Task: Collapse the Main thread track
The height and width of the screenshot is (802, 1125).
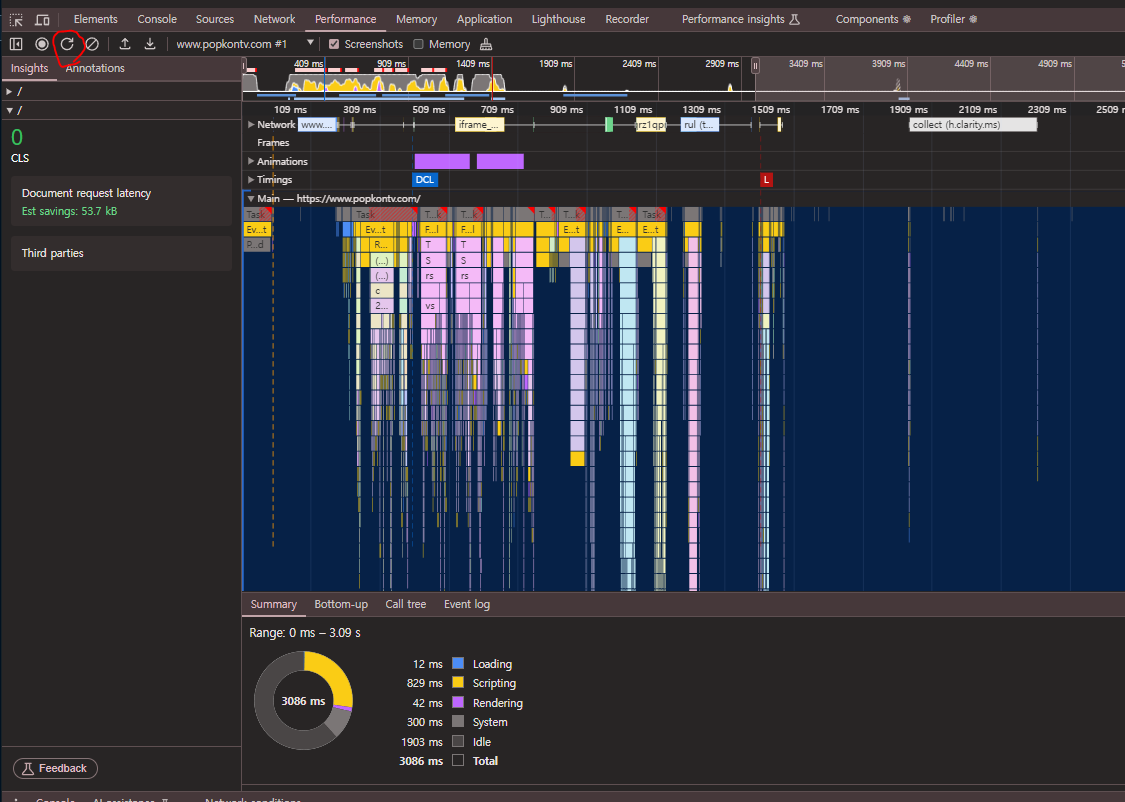Action: [251, 199]
